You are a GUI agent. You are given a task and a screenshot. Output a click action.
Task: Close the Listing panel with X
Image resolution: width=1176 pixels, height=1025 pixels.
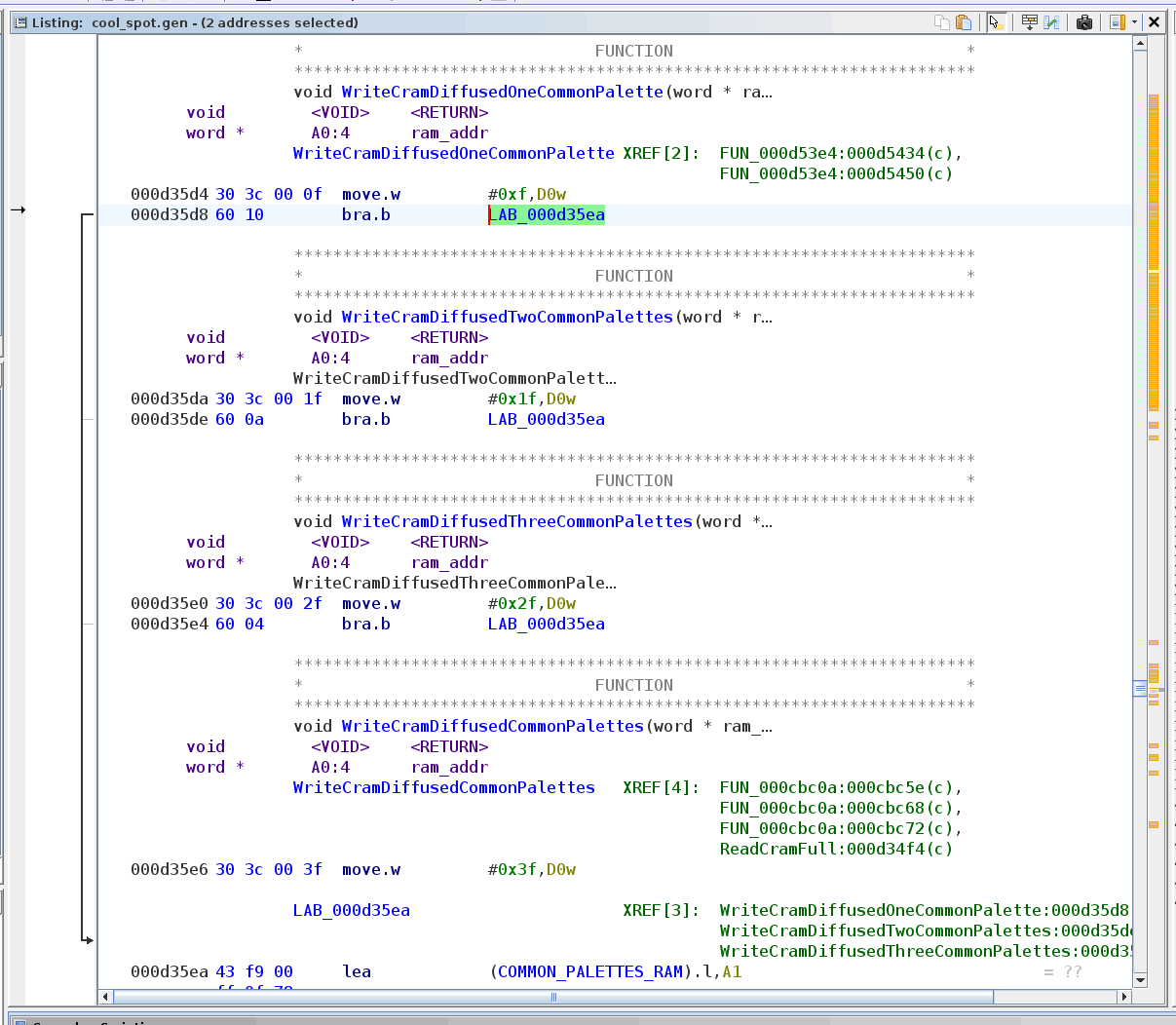(x=1155, y=22)
